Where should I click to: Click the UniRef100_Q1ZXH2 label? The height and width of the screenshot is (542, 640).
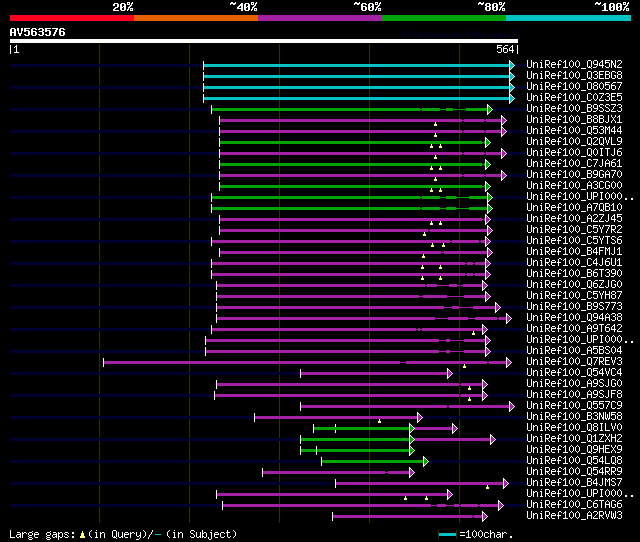[x=574, y=439]
